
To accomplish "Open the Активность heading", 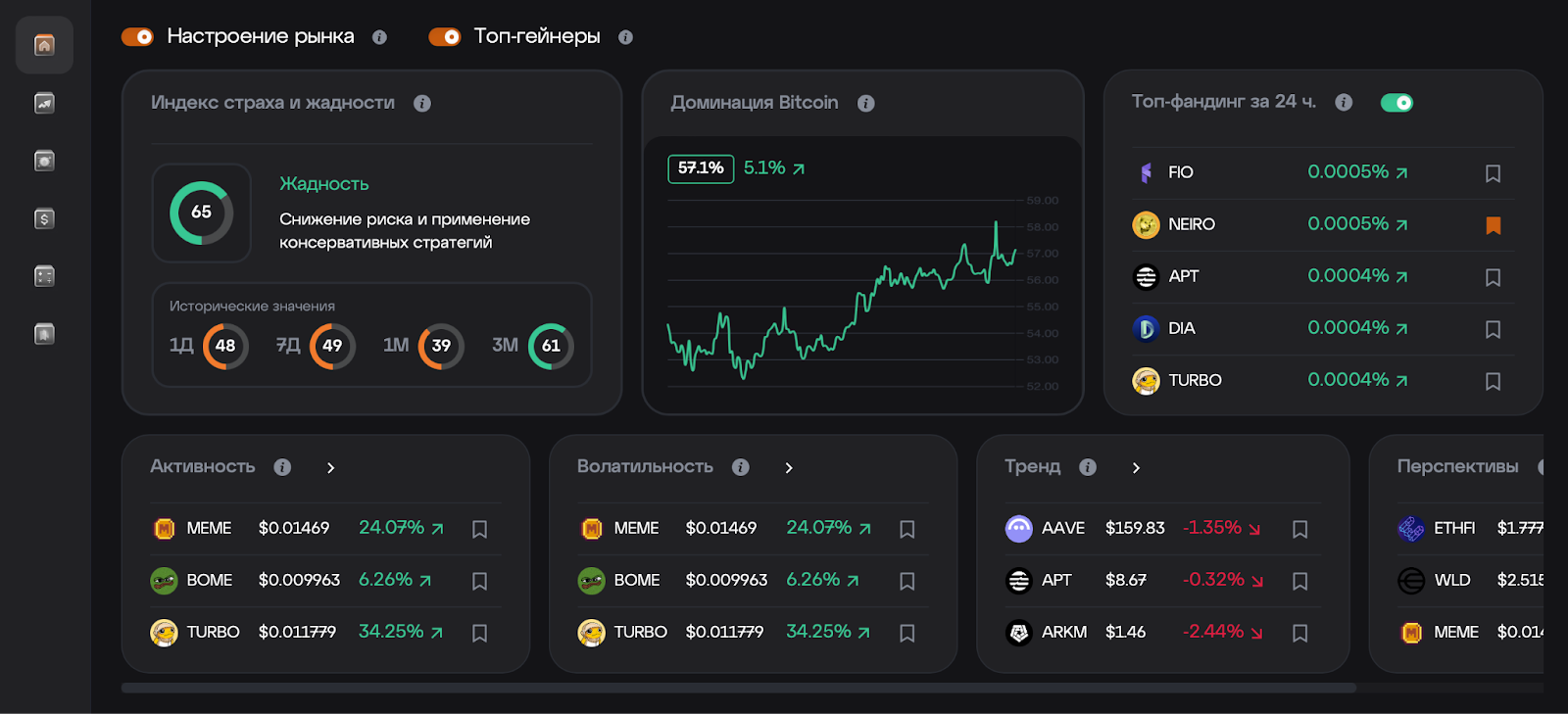I will pos(202,467).
